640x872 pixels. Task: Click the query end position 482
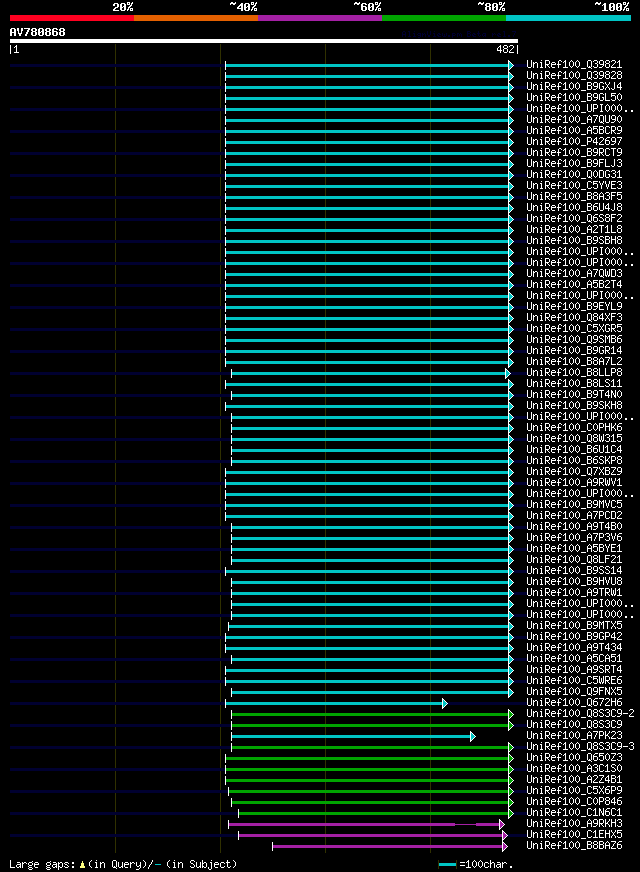(505, 49)
